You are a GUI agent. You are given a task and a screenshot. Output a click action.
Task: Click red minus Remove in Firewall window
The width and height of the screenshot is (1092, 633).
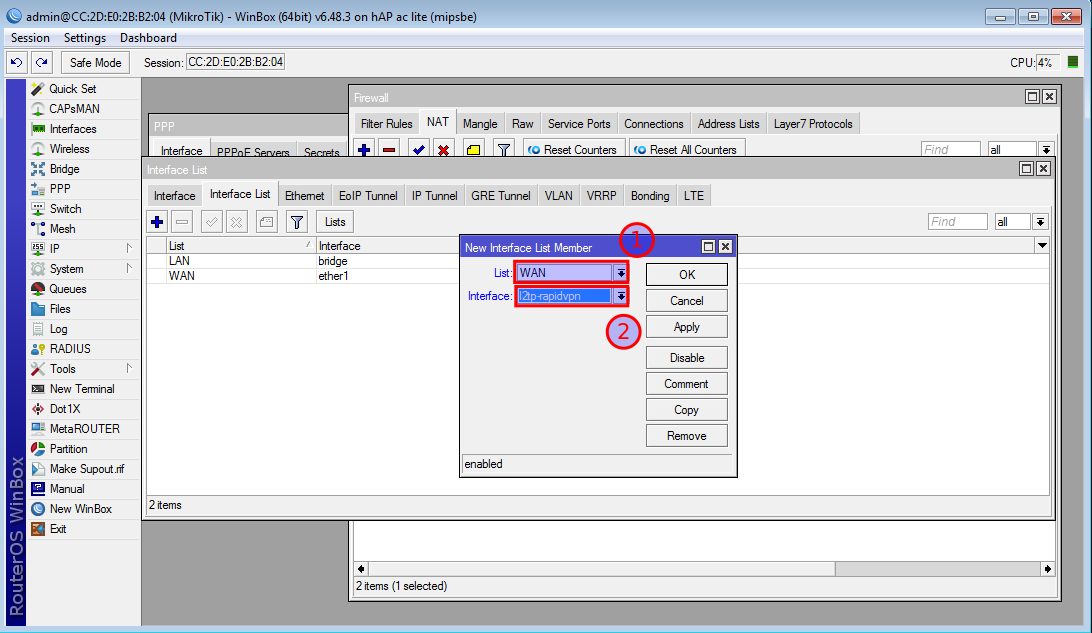click(389, 150)
